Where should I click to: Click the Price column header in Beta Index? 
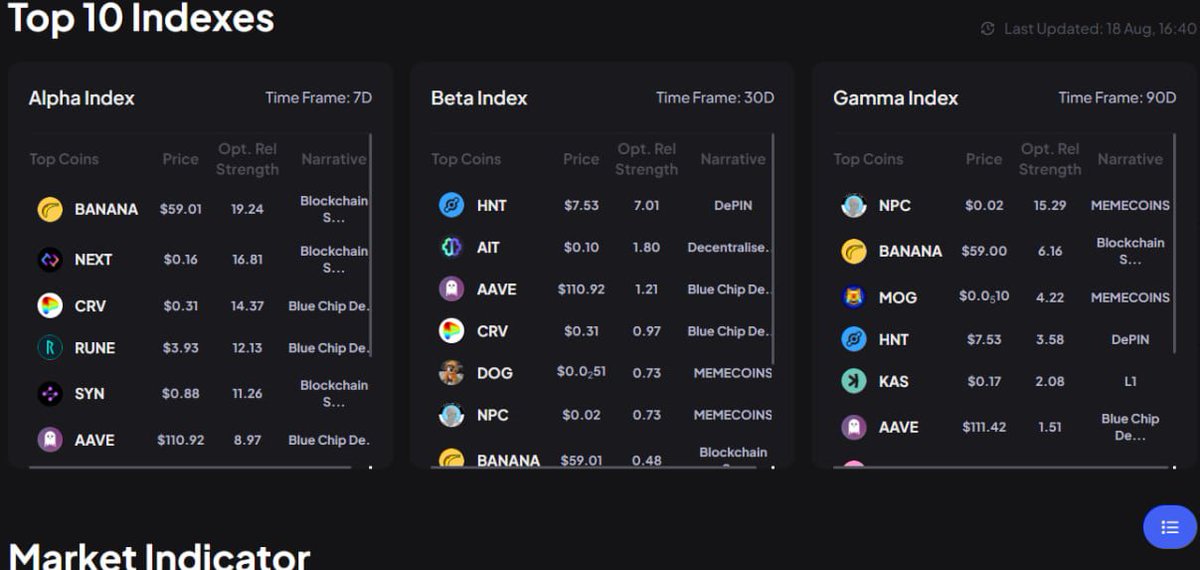pyautogui.click(x=581, y=159)
